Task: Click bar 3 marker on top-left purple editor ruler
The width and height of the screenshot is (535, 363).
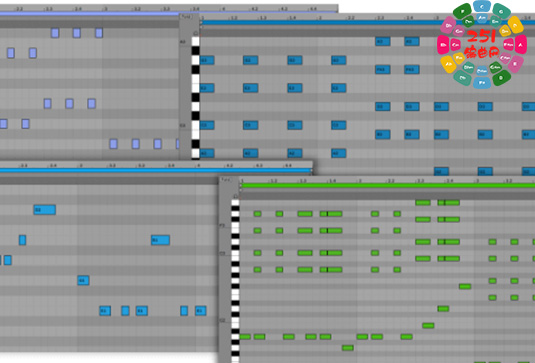Action: (x=105, y=9)
